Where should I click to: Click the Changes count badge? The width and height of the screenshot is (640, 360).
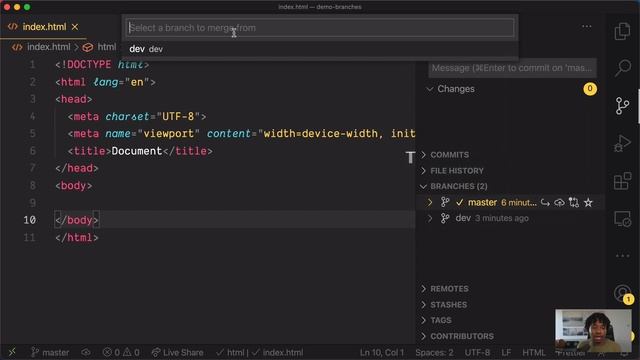click(590, 89)
